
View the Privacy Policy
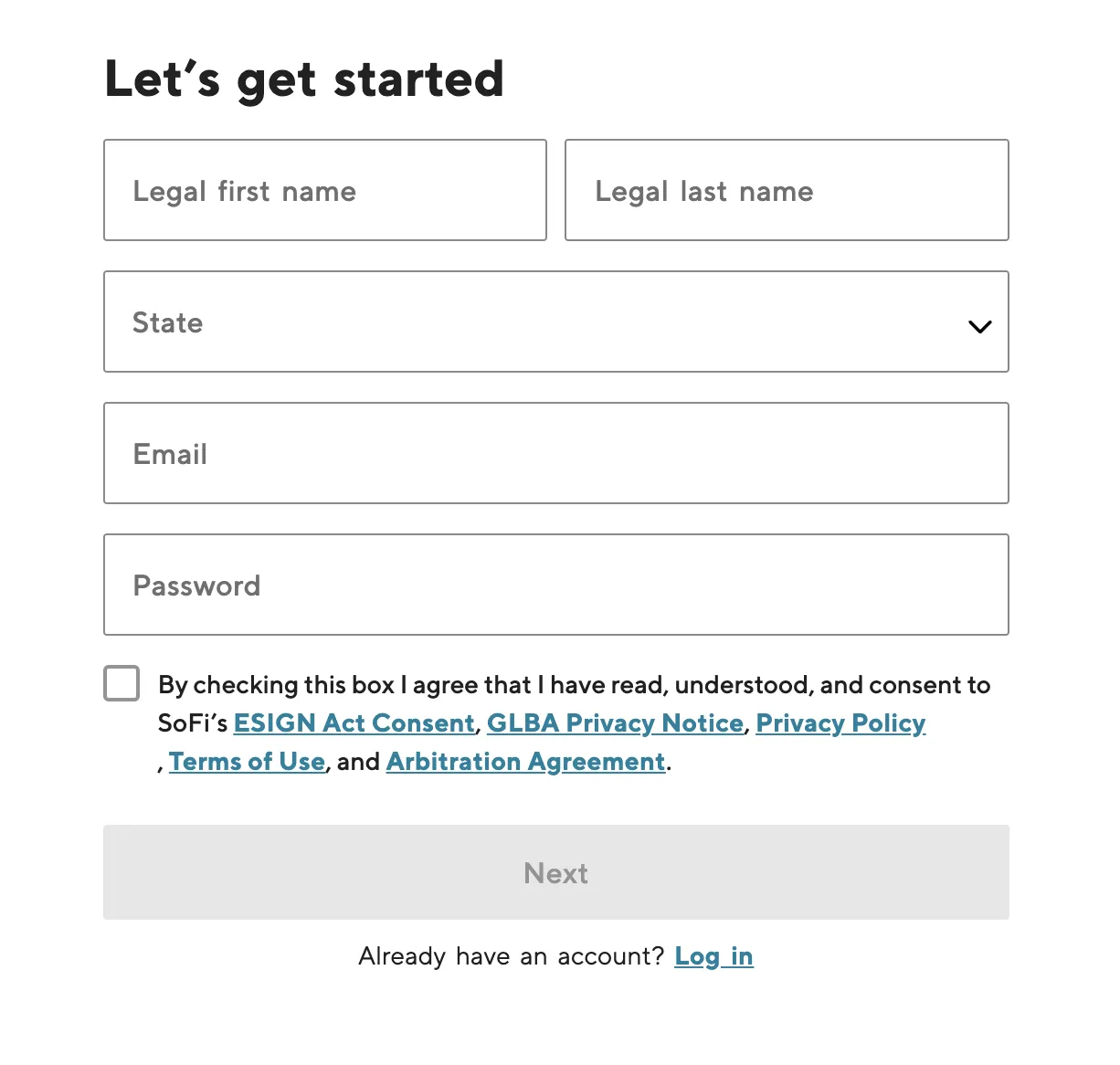[x=840, y=722]
